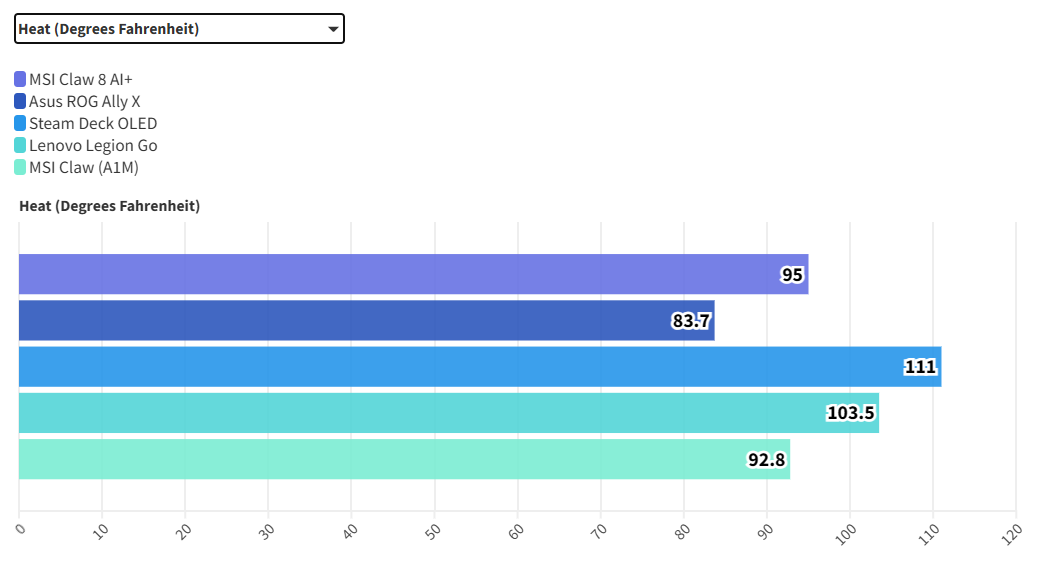Screen dimensions: 1042x563
Task: Click the Lenovo Legion Go legend color square
Action: pyautogui.click(x=20, y=145)
